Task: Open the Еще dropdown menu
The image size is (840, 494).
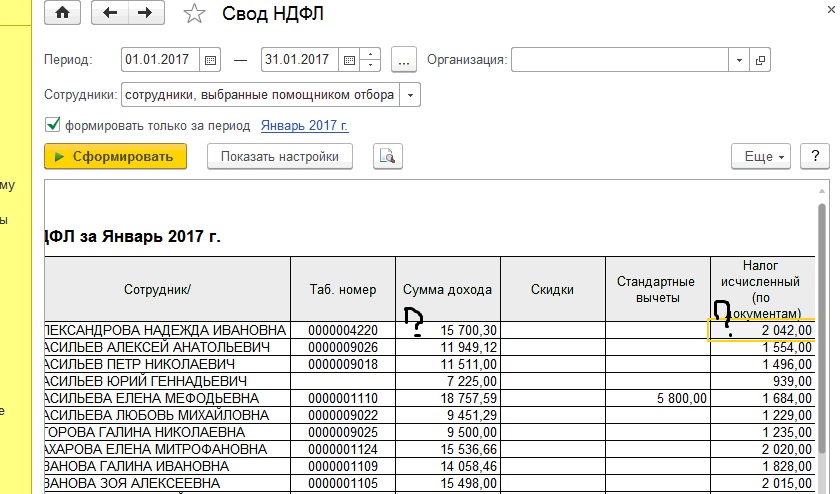Action: coord(761,157)
